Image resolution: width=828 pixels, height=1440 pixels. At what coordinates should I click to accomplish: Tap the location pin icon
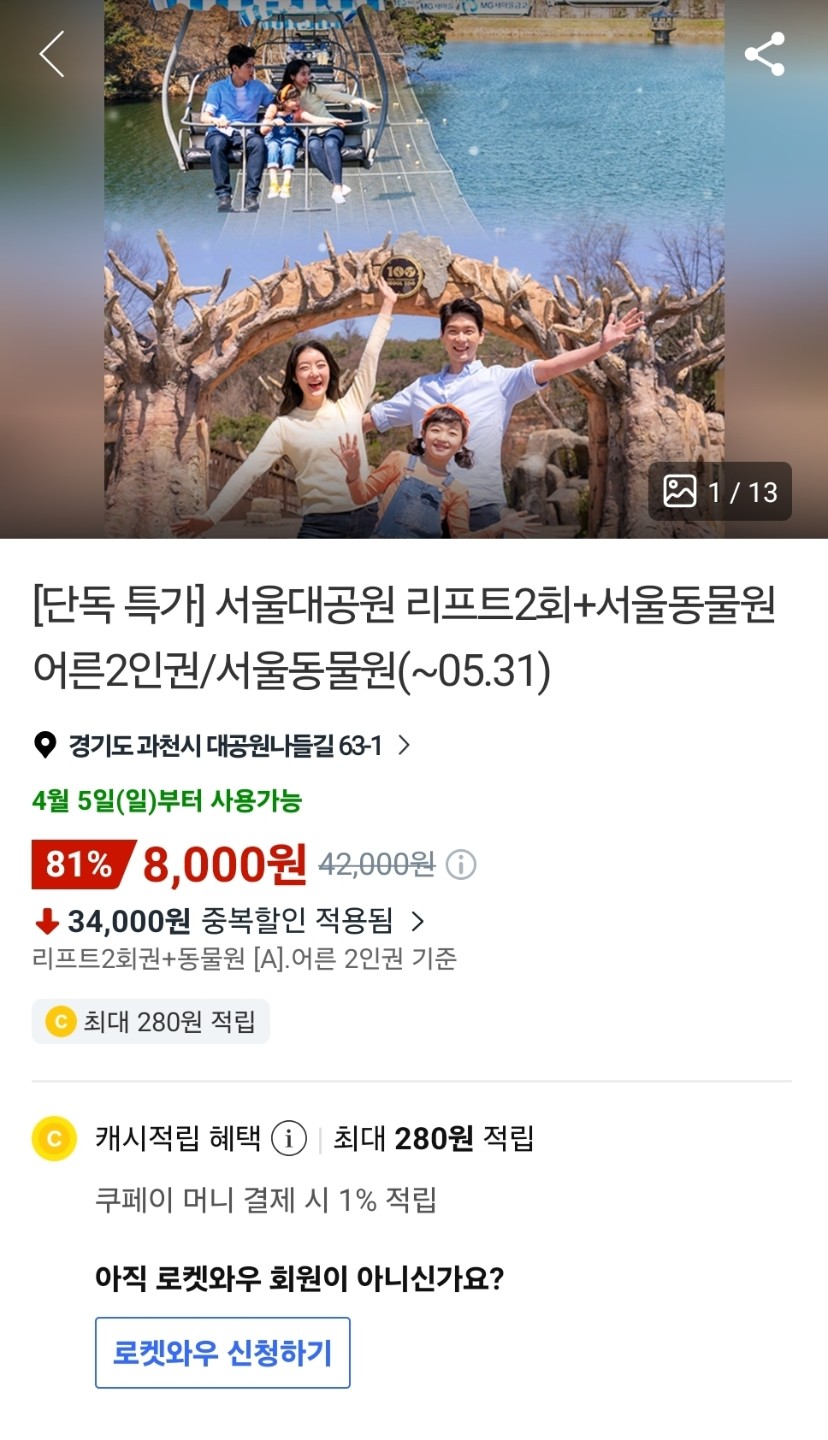(x=45, y=745)
